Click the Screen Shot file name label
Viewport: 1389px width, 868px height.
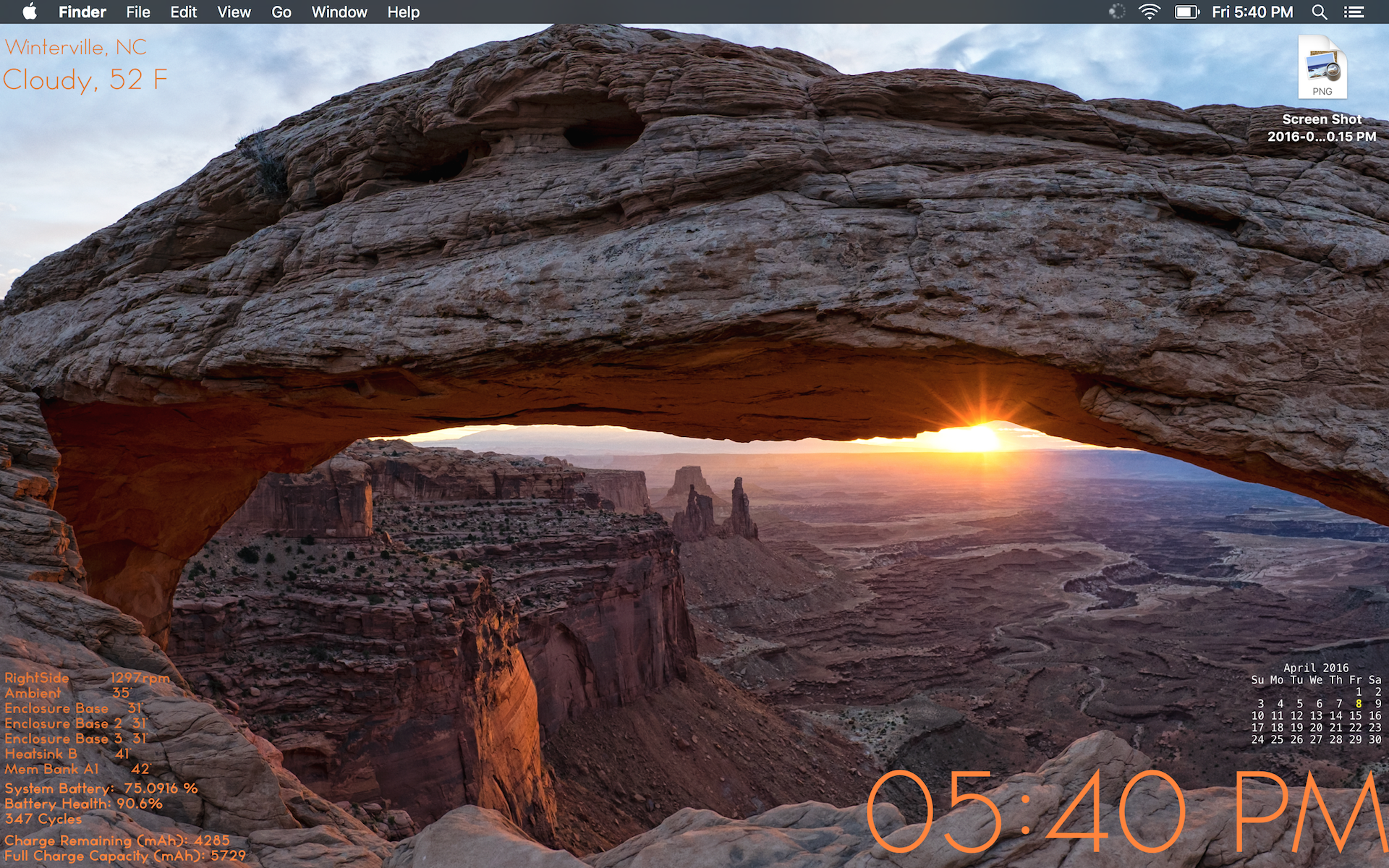1322,128
